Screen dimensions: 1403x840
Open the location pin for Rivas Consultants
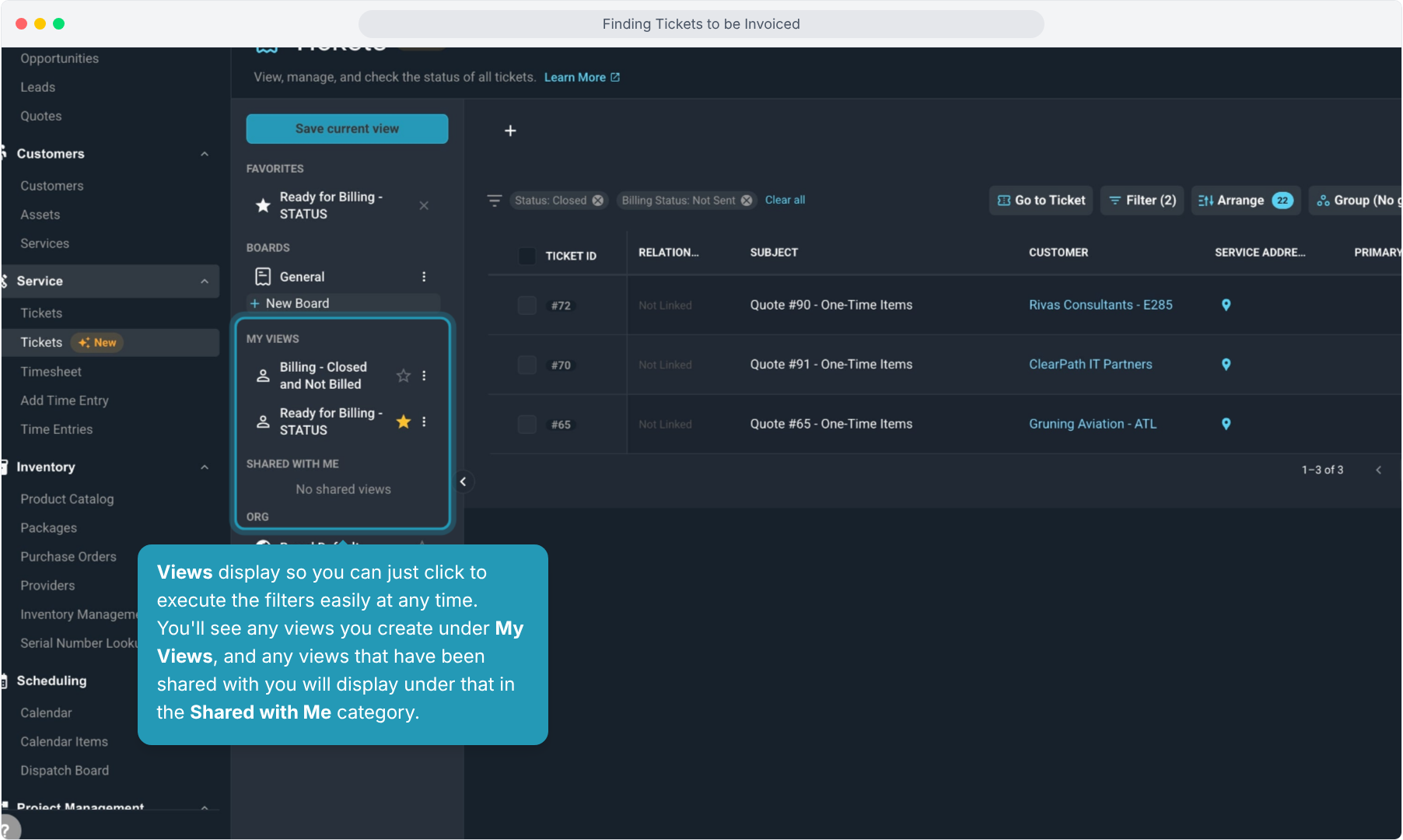click(1226, 305)
